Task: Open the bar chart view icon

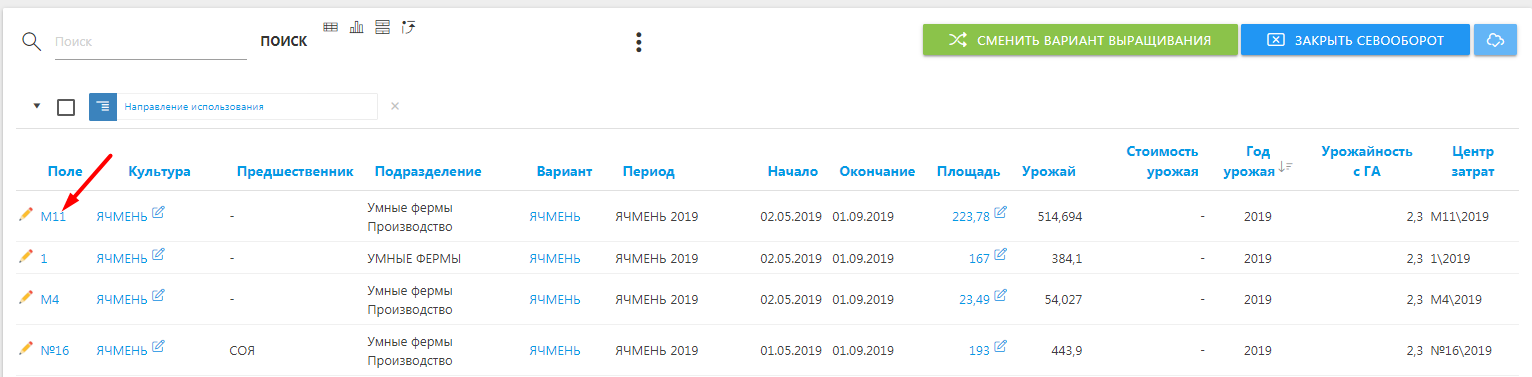Action: [356, 26]
